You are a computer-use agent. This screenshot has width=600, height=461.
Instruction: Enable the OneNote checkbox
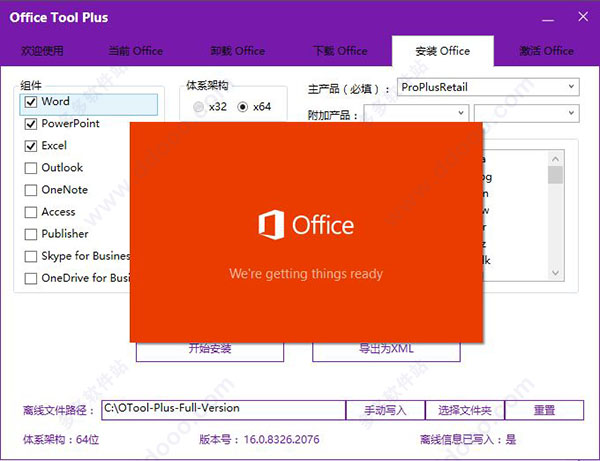(31, 190)
